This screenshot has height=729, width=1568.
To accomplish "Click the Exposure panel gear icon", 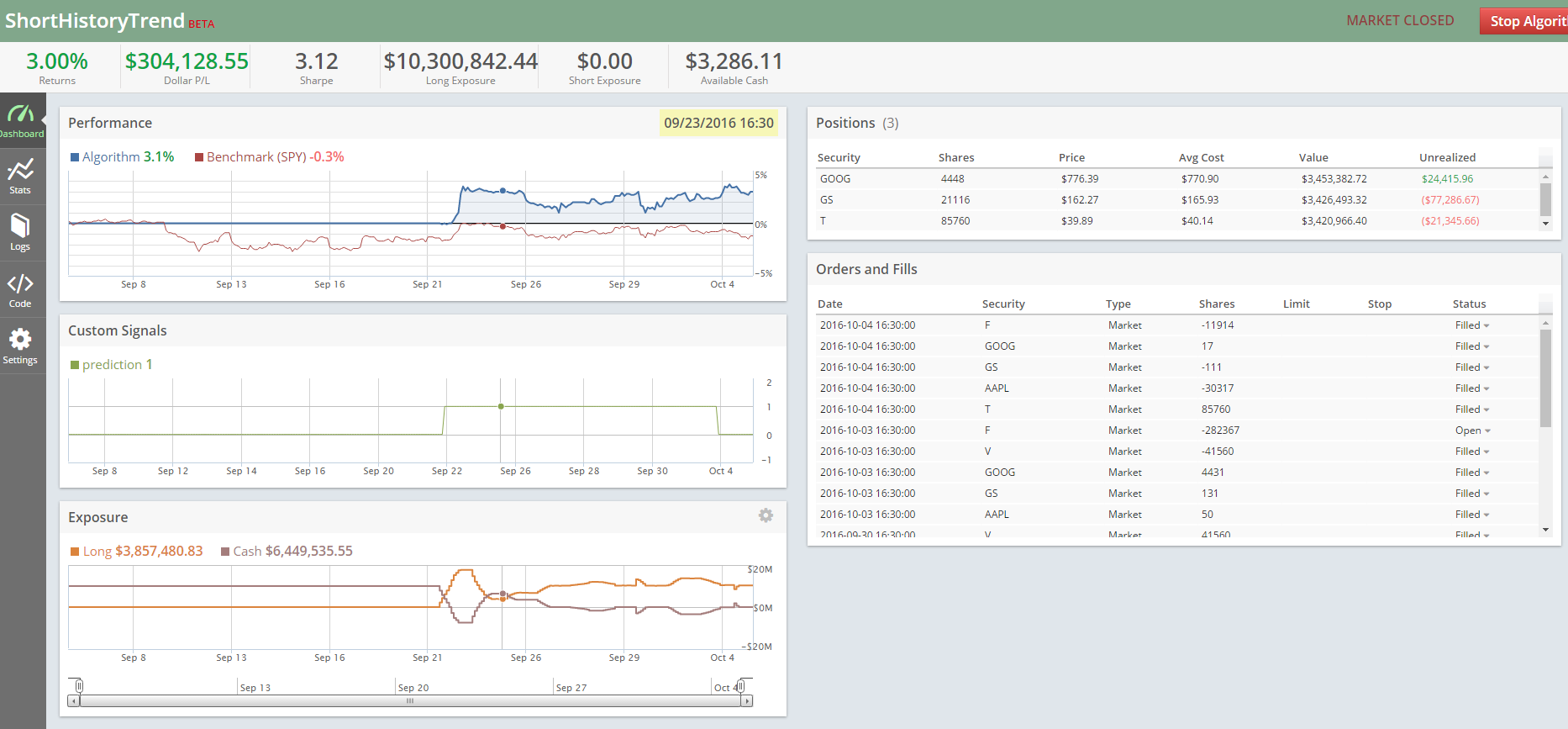I will pyautogui.click(x=766, y=515).
